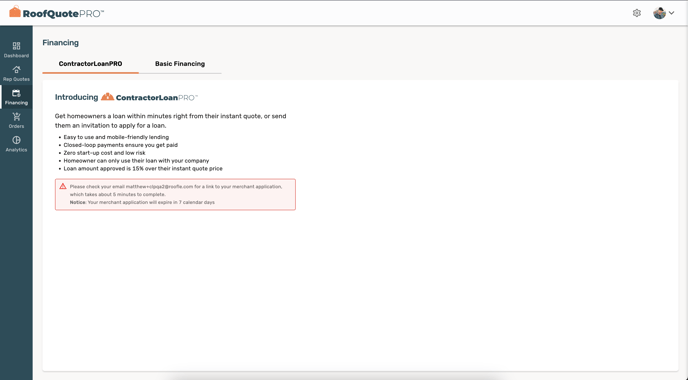Open the settings gear icon
This screenshot has width=688, height=380.
(x=637, y=13)
